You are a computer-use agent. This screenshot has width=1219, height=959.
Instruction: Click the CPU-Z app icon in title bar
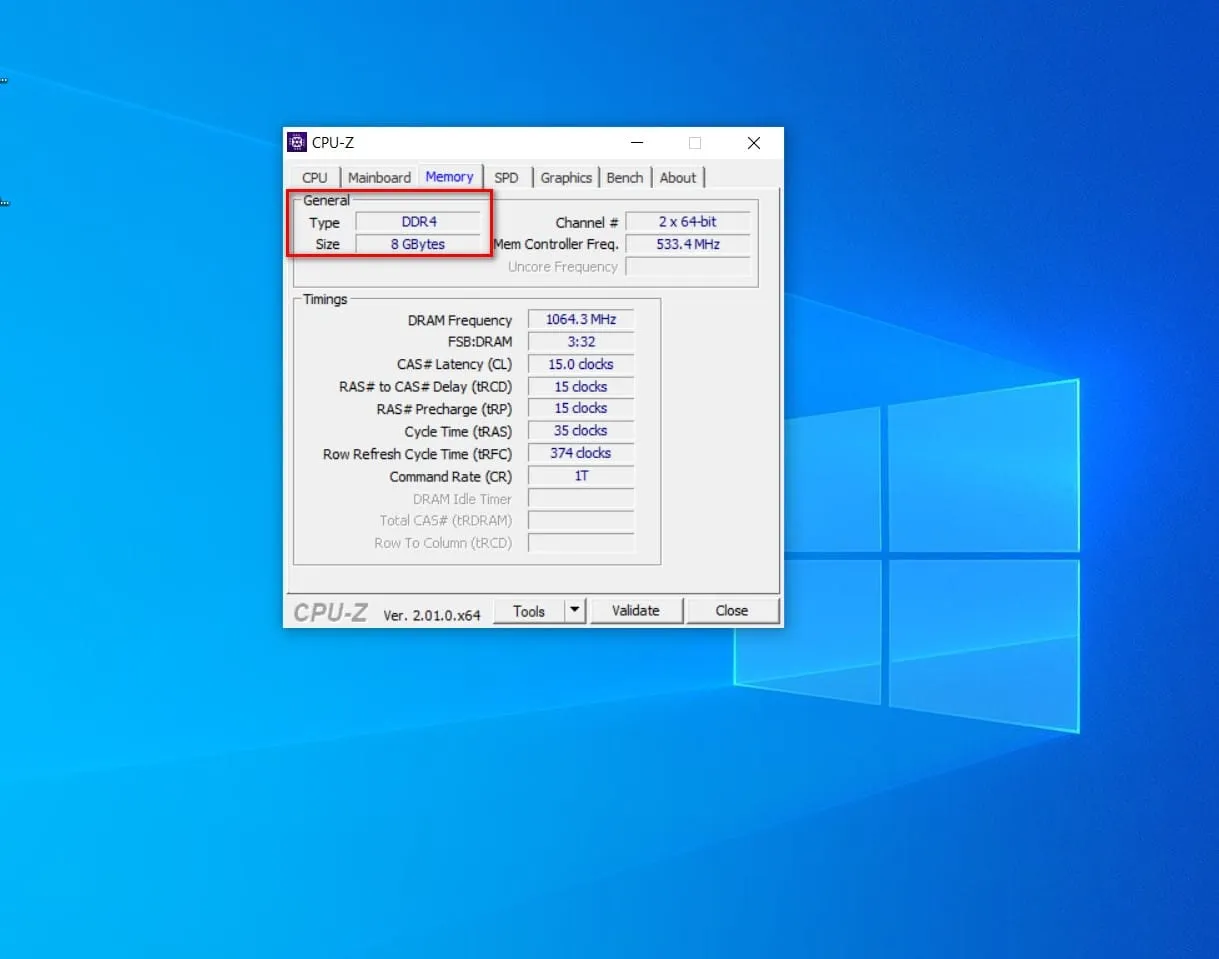297,143
